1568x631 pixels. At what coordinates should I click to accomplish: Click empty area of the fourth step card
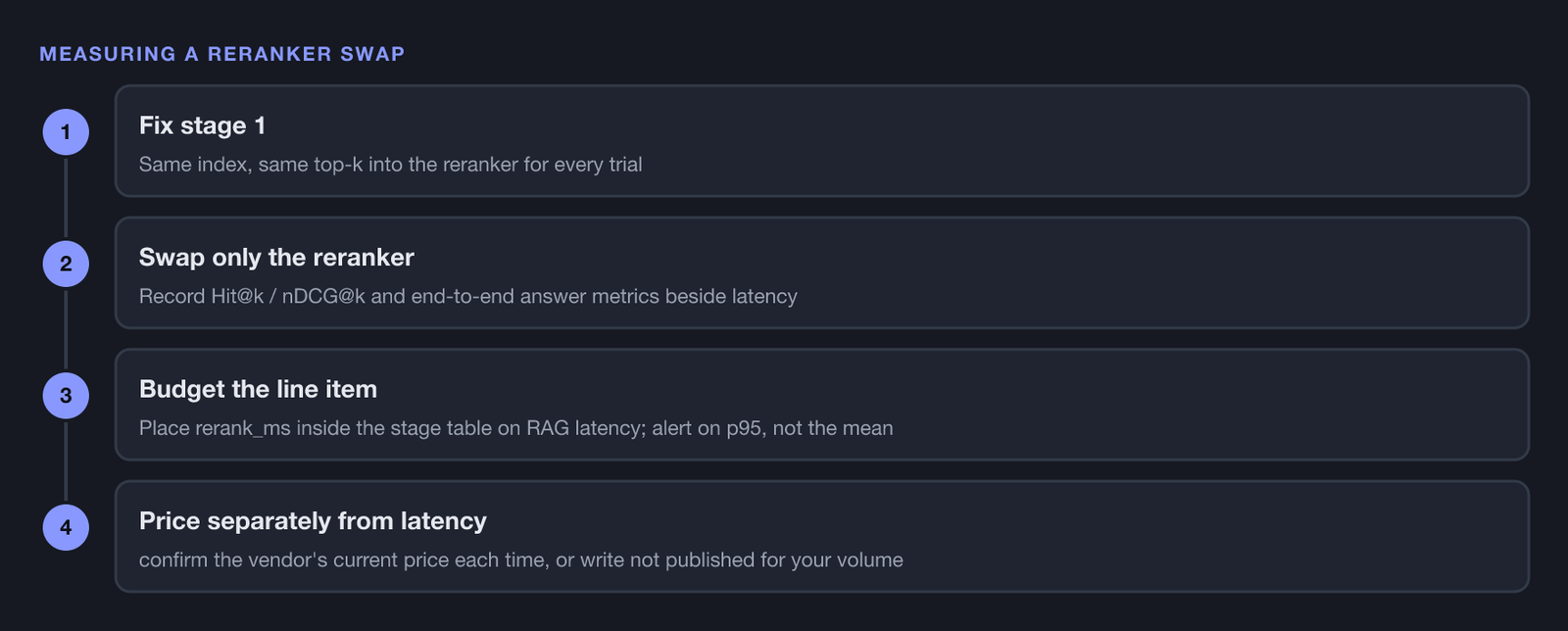point(1176,536)
